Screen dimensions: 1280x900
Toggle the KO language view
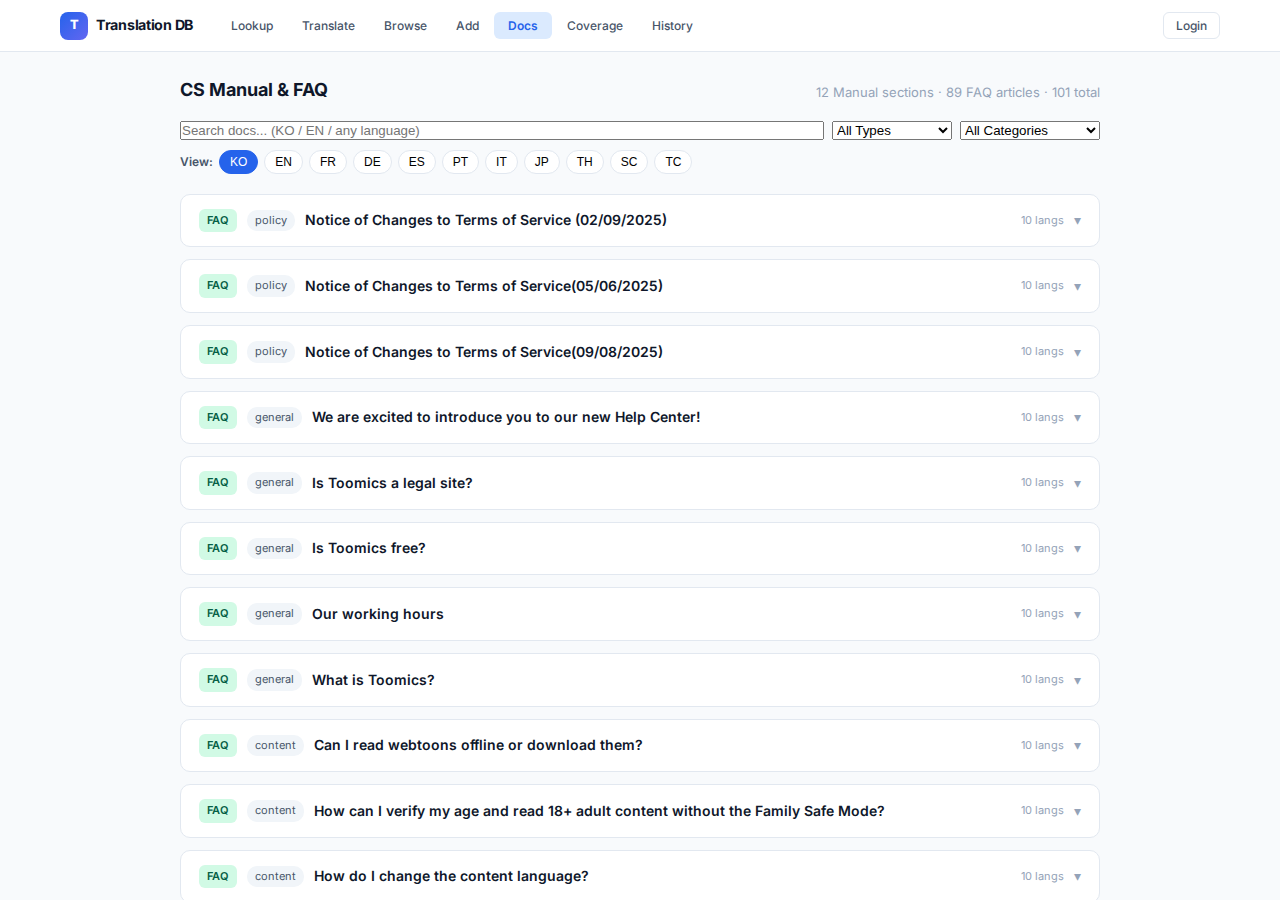click(x=238, y=162)
